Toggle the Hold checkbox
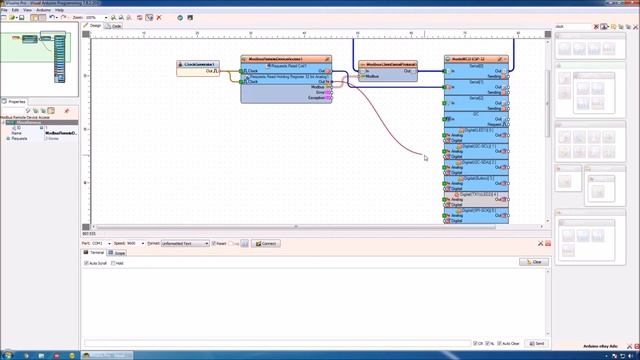Viewport: 640px width, 360px height. (113, 263)
